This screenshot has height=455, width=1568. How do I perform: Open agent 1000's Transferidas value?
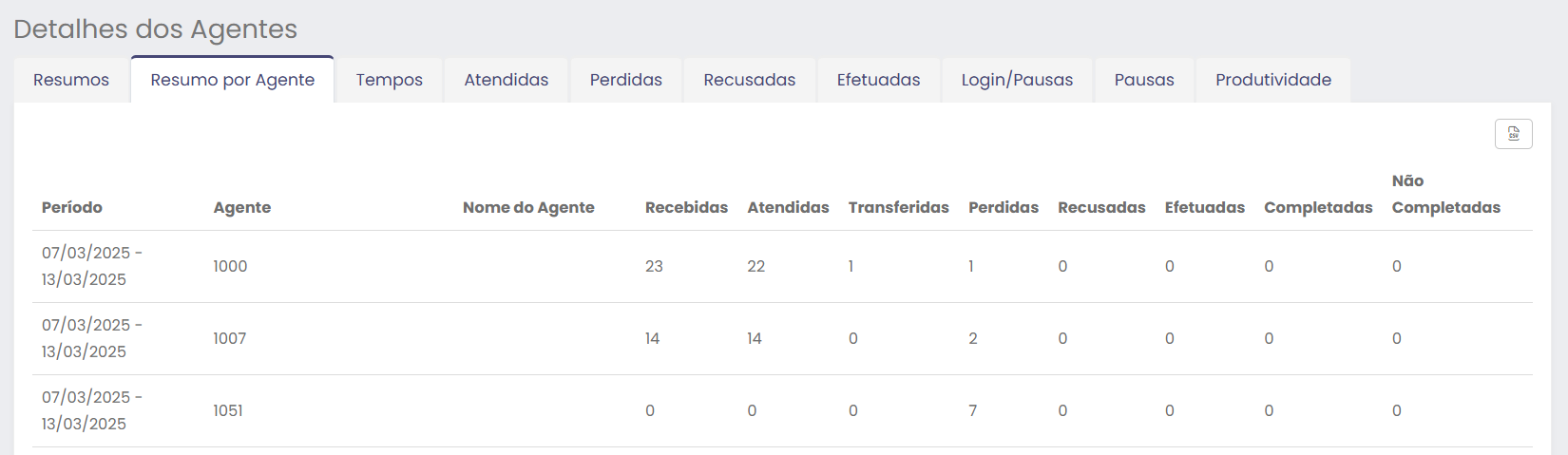pyautogui.click(x=851, y=266)
